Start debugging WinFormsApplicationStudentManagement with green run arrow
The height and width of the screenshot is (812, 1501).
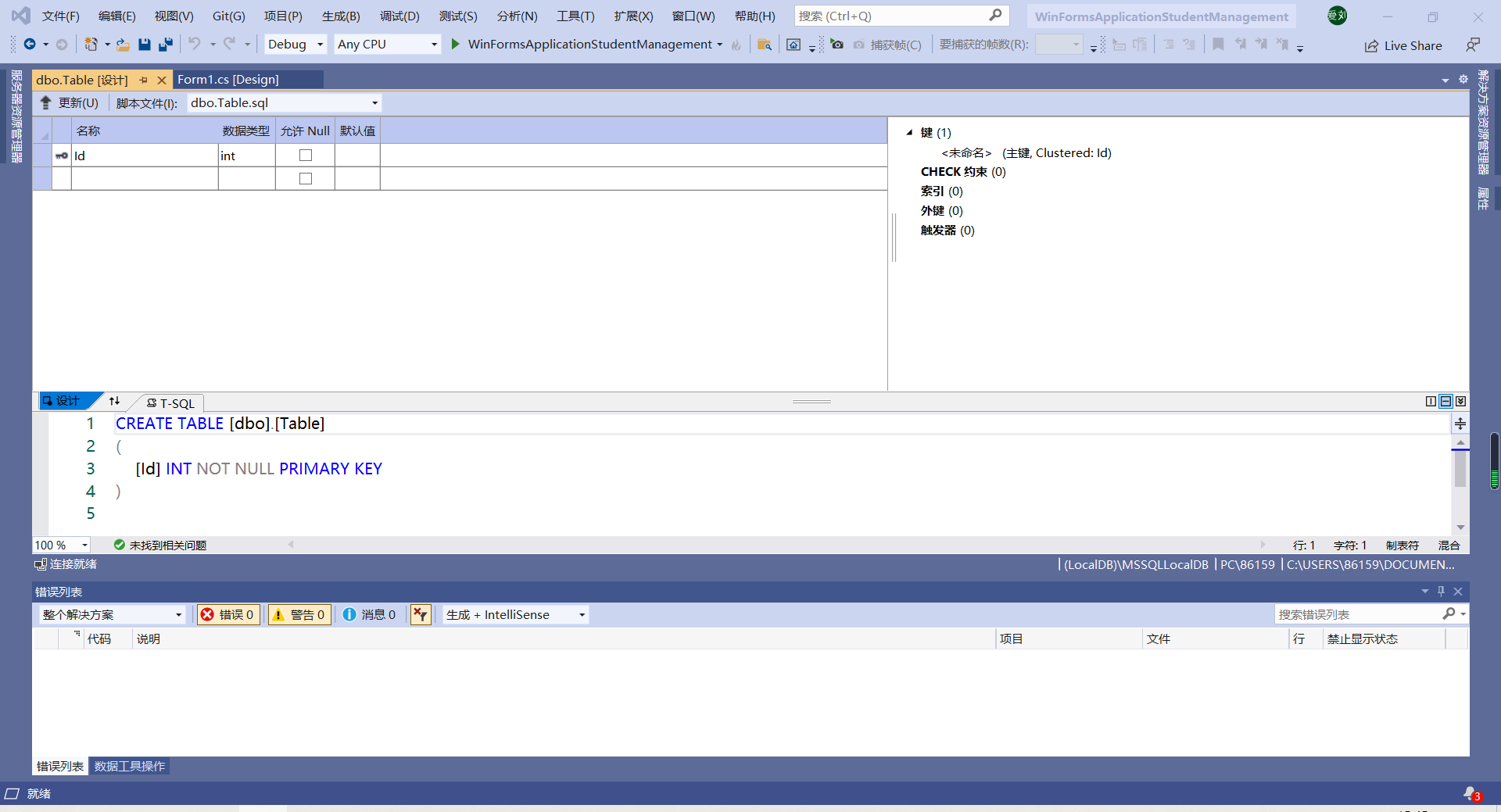pos(456,44)
